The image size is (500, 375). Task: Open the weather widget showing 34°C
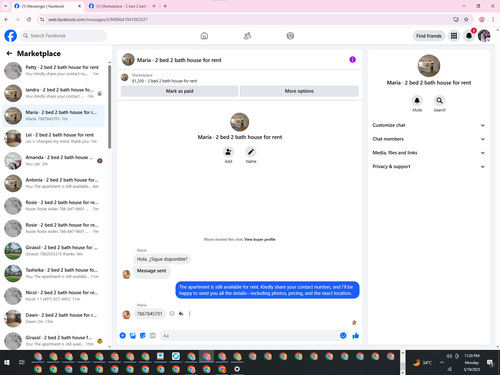point(422,363)
